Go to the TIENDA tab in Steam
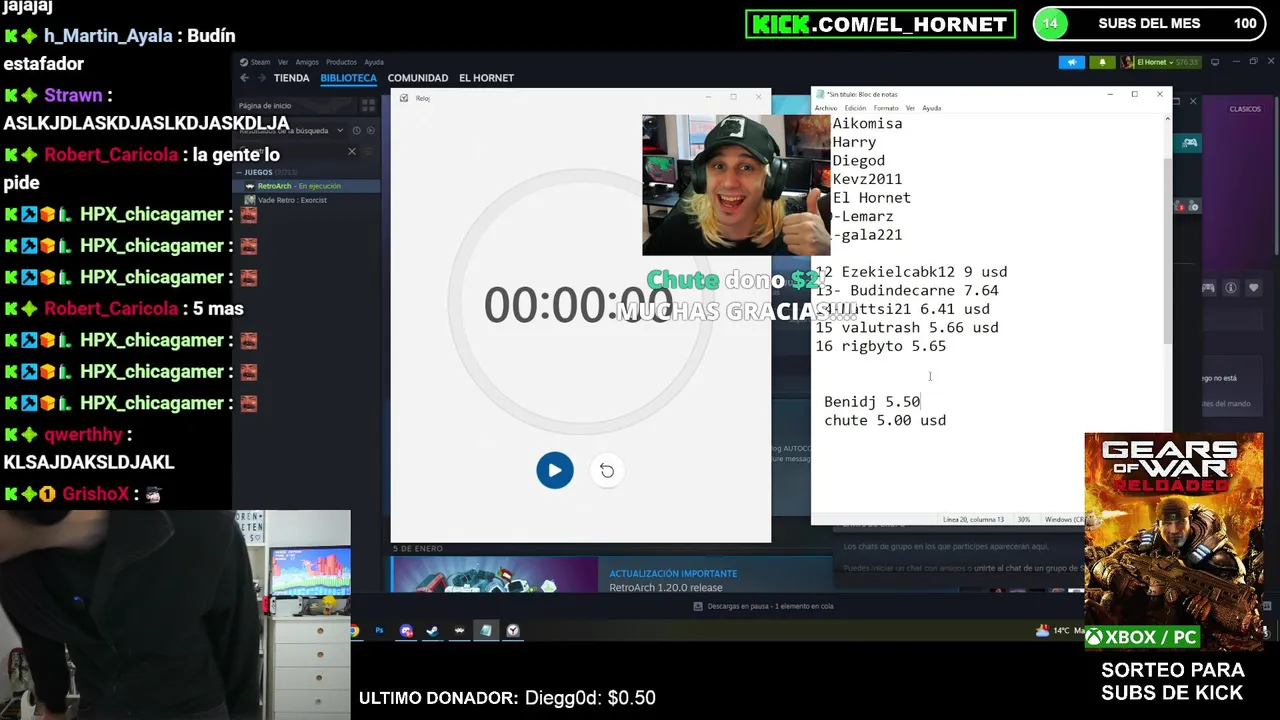 (x=291, y=78)
